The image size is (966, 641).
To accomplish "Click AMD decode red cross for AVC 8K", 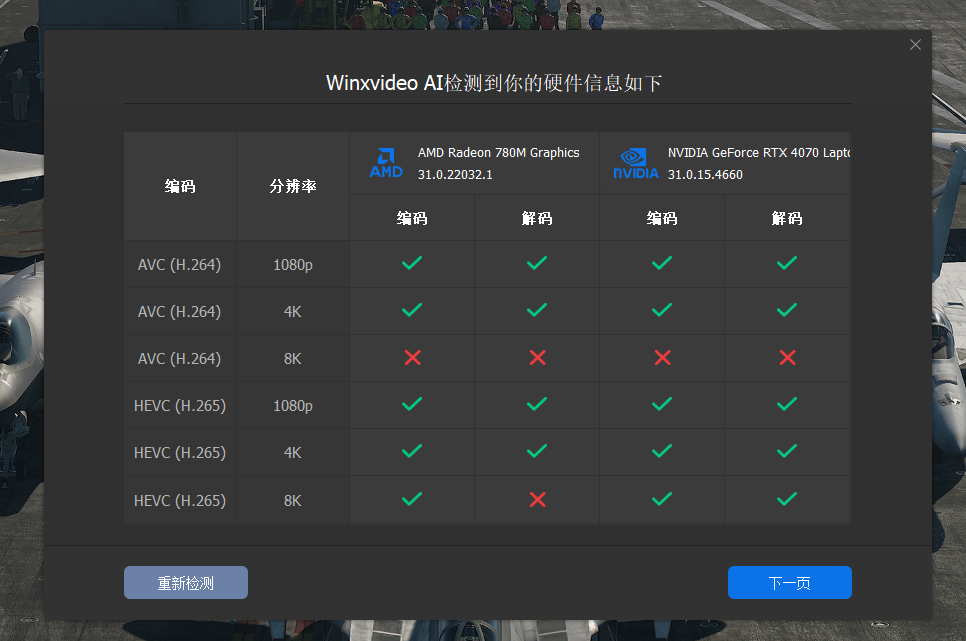I will click(x=538, y=357).
